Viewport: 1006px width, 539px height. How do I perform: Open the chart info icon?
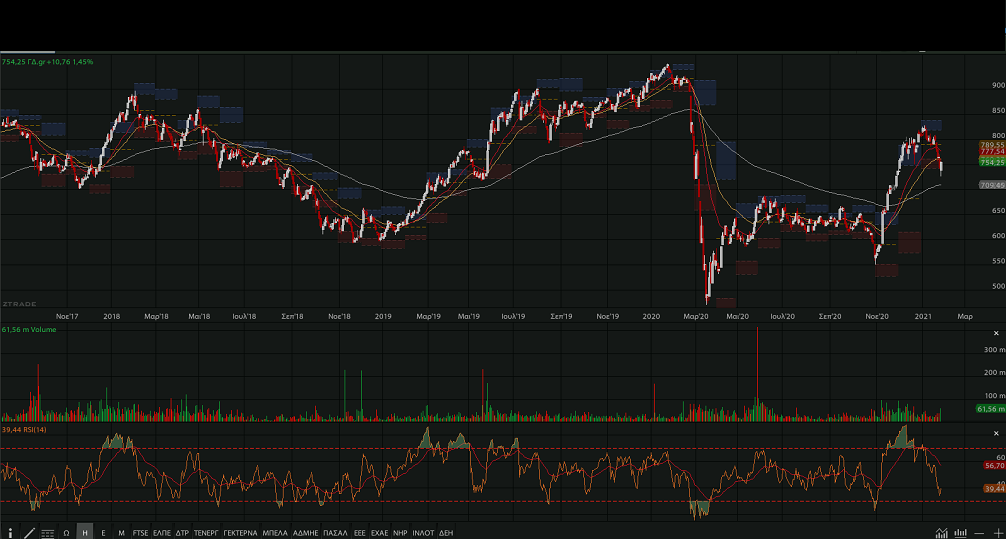[10, 533]
